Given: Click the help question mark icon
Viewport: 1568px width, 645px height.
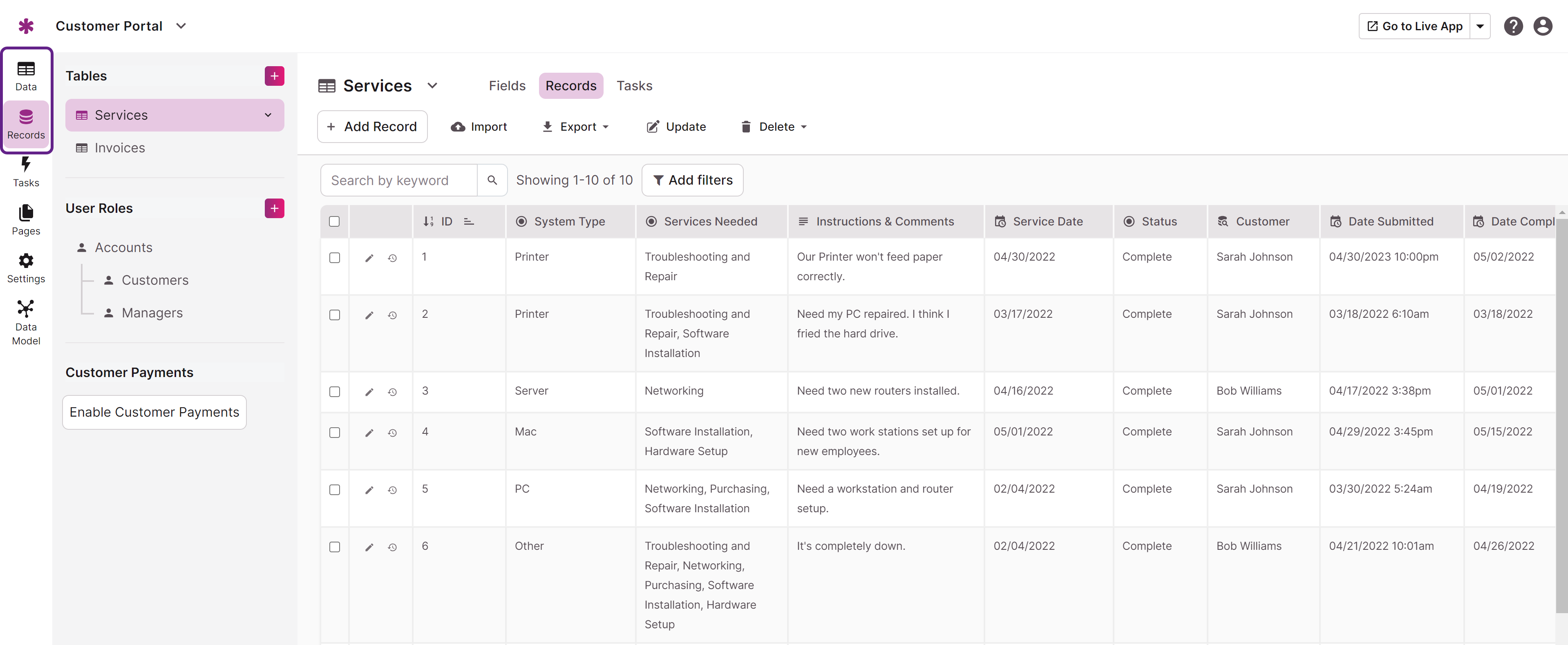Looking at the screenshot, I should [1512, 26].
